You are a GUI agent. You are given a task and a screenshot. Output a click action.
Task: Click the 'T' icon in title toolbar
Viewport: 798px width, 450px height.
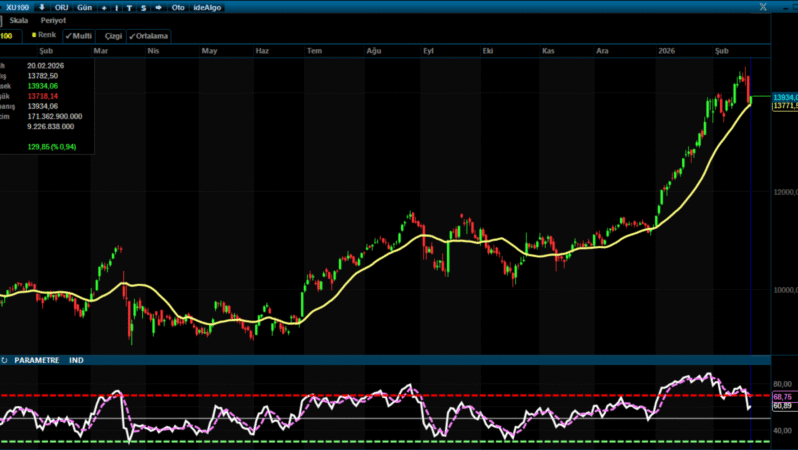click(129, 7)
